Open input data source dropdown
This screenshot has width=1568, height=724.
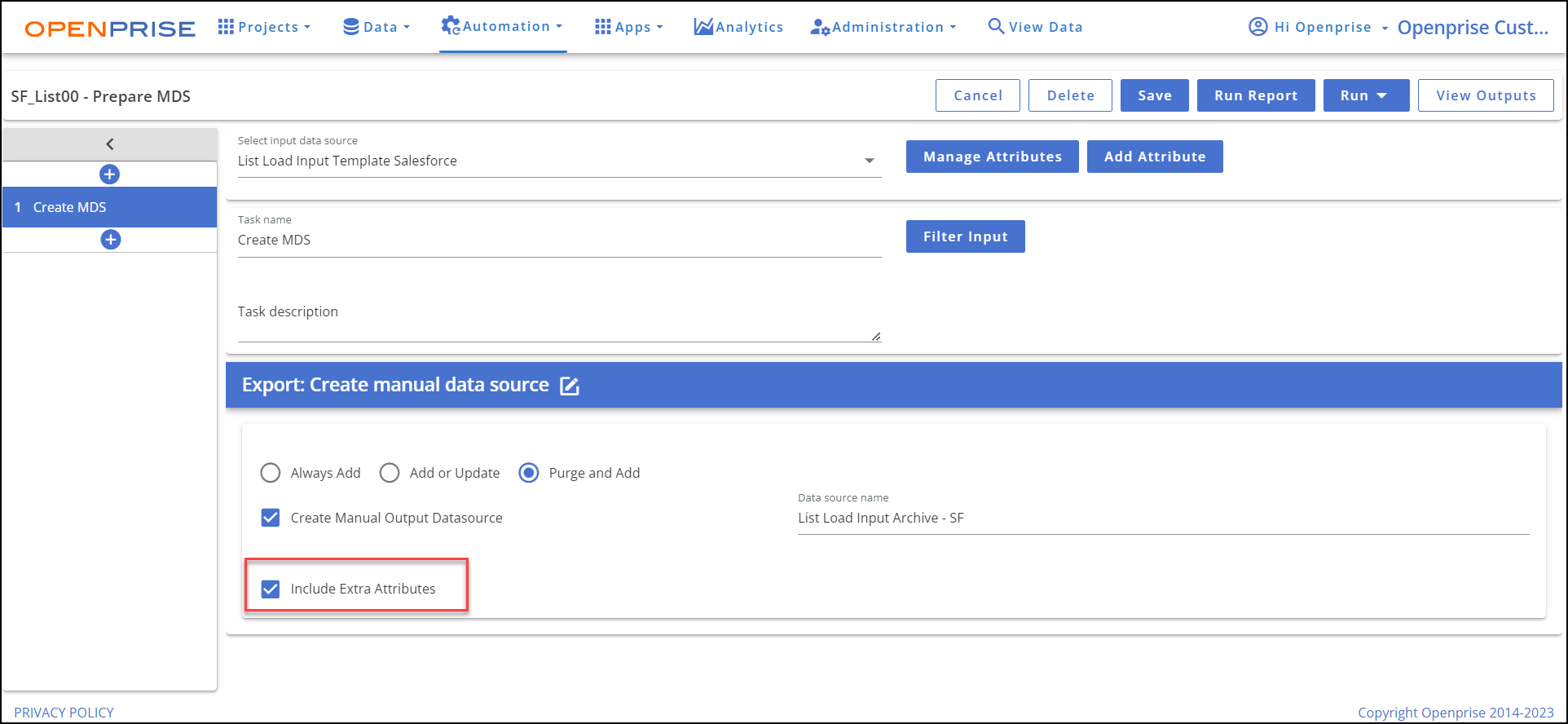coord(559,161)
